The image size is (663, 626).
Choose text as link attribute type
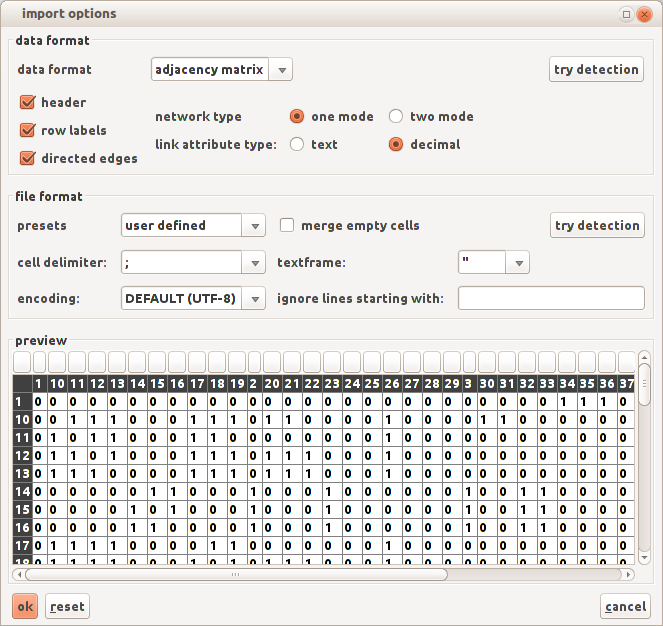[297, 144]
